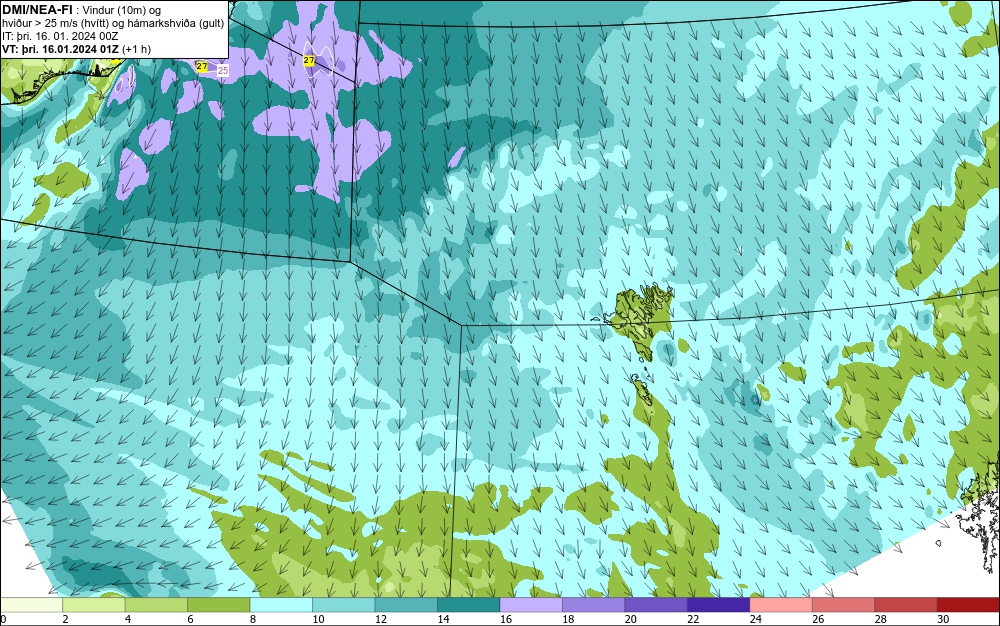Click the legend tick label '20'
1000x626 pixels.
(631, 619)
